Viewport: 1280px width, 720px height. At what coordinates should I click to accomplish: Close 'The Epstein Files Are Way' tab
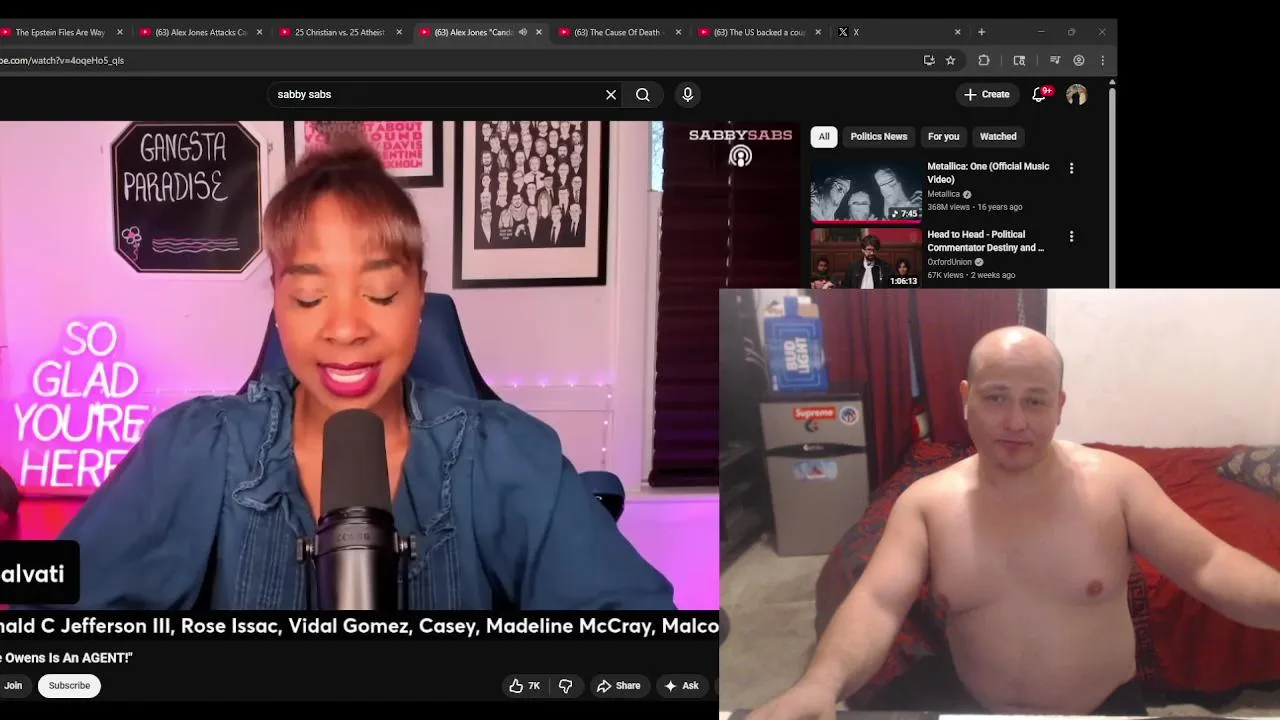coord(120,32)
